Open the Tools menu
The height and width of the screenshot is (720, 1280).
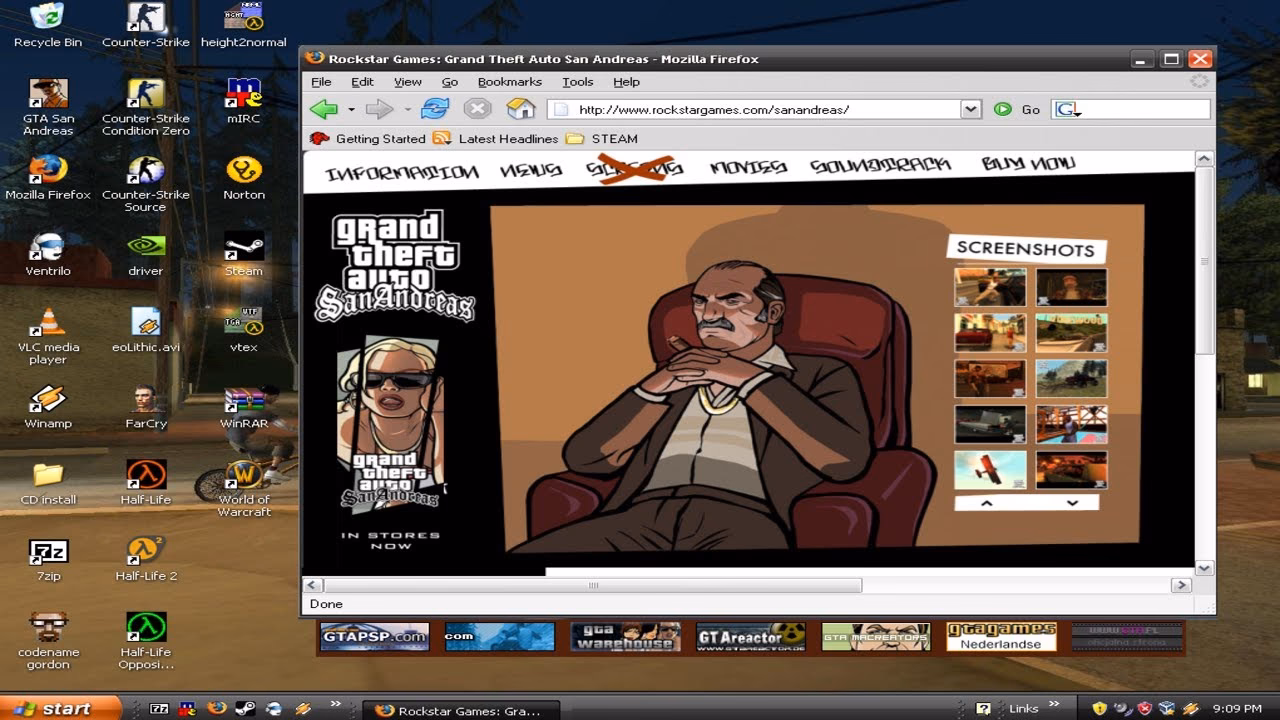[x=577, y=82]
